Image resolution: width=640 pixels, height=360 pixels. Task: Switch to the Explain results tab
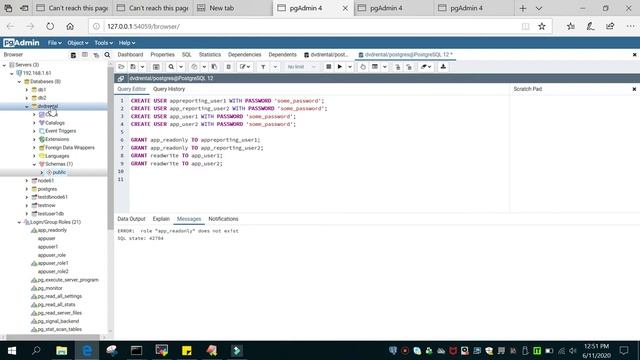[x=161, y=219]
